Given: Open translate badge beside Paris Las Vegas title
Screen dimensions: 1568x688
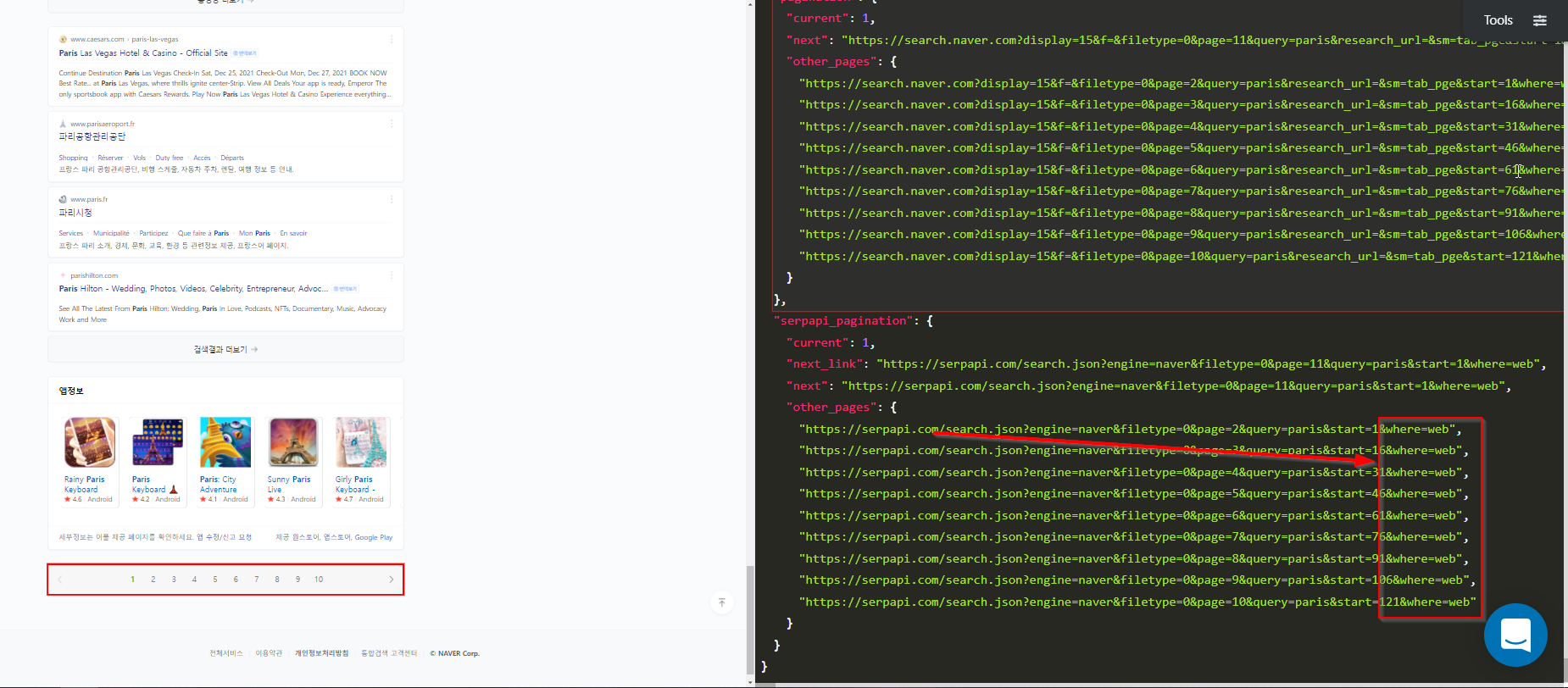Looking at the screenshot, I should (x=245, y=53).
